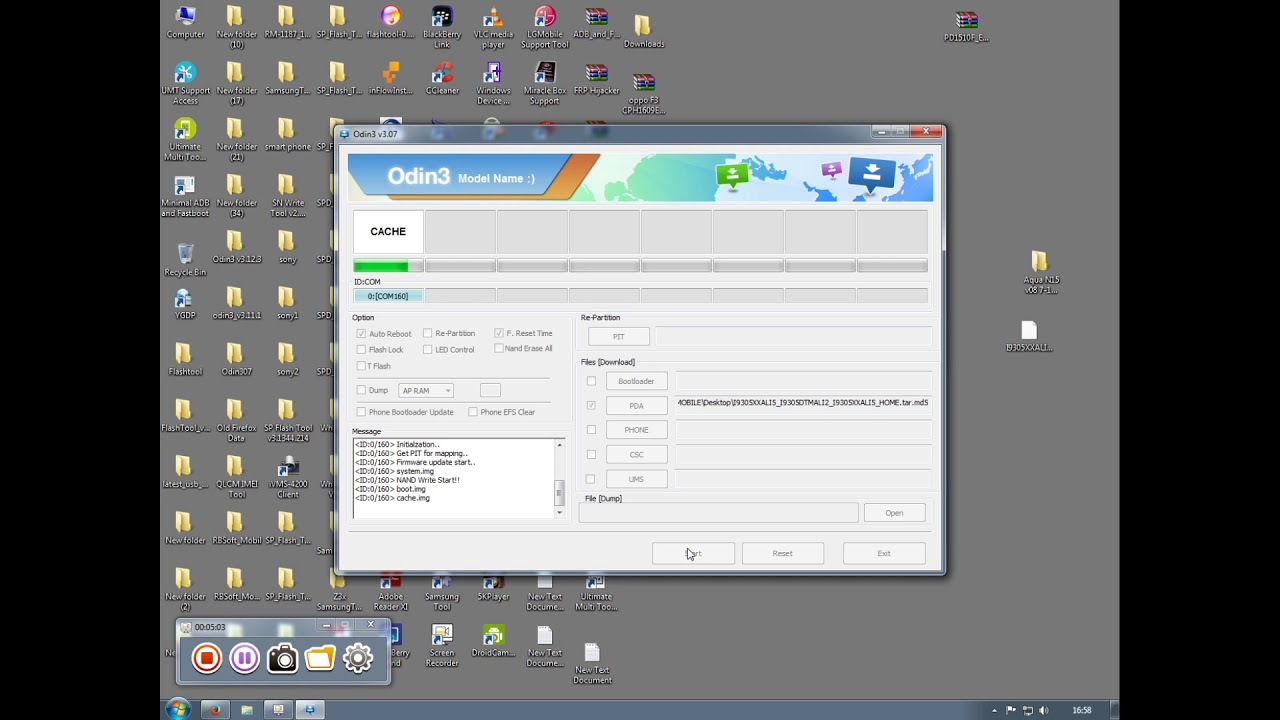Select the BlackBerry Link desktop shortcut
Screen dimensions: 1280x720
(442, 27)
